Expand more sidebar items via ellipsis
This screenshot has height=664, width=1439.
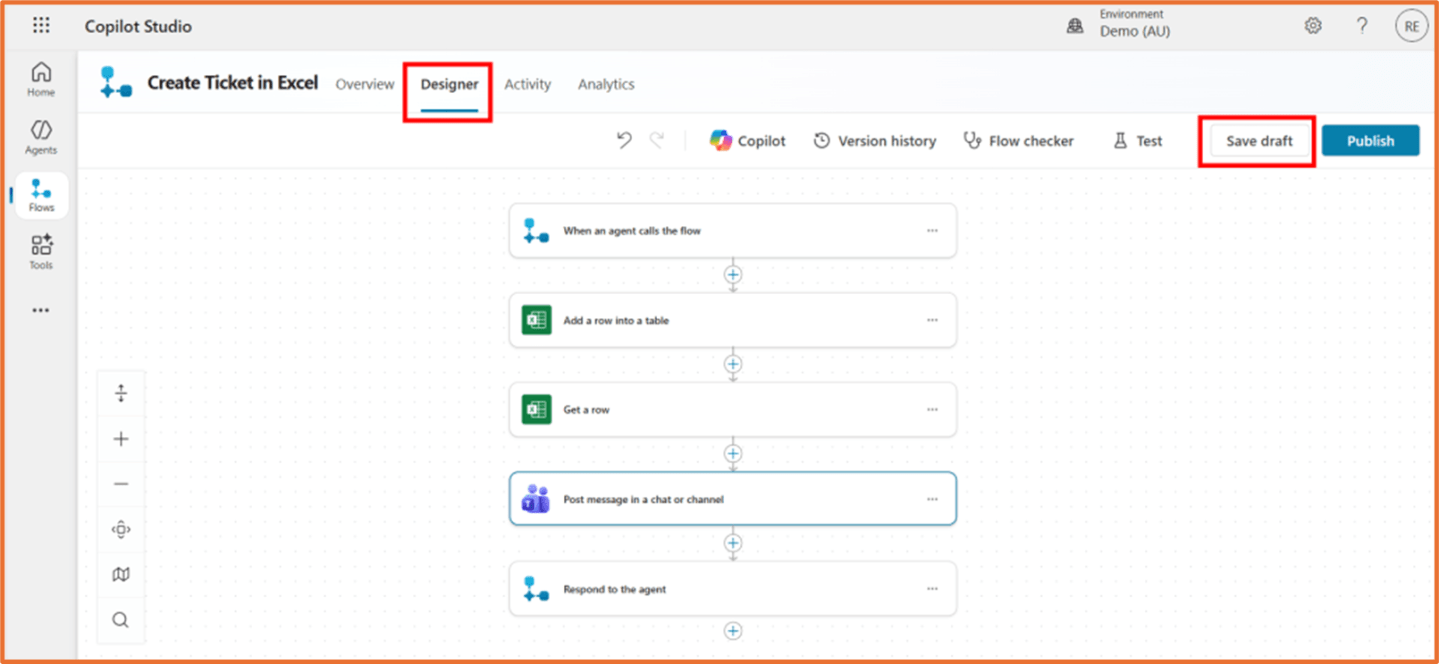point(41,310)
